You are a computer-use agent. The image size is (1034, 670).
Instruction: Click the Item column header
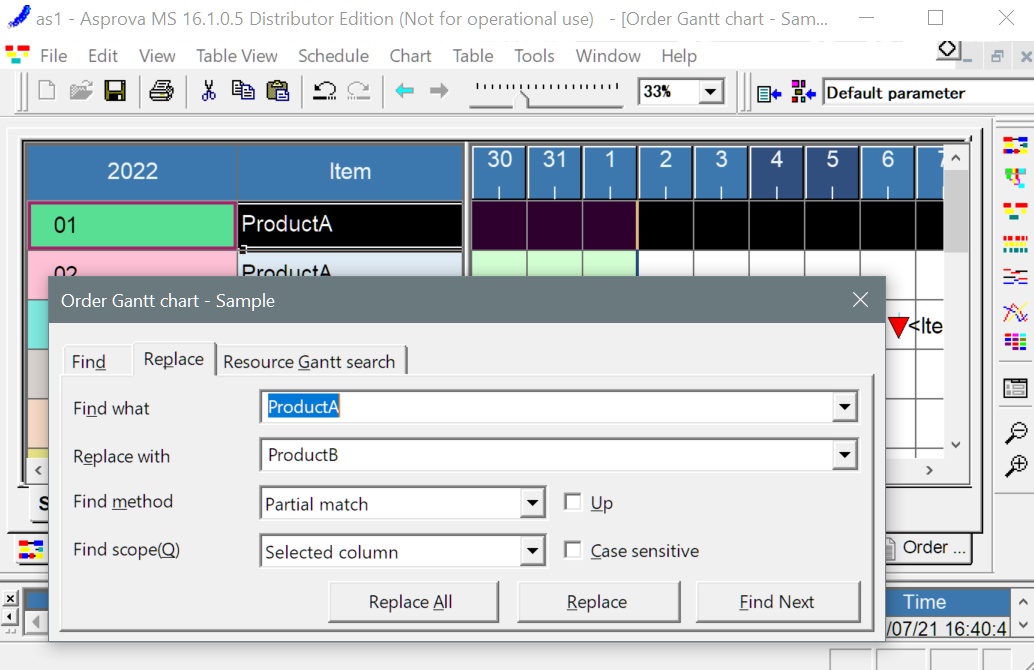pyautogui.click(x=350, y=171)
